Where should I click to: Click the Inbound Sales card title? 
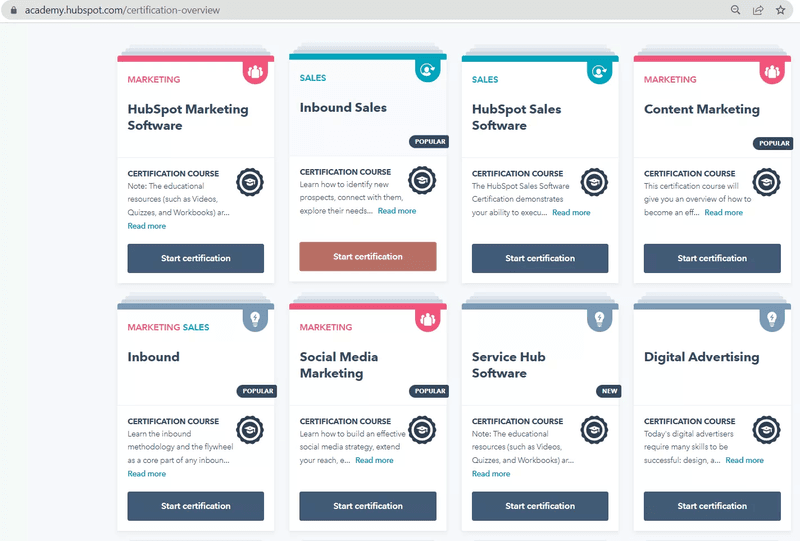(x=343, y=108)
